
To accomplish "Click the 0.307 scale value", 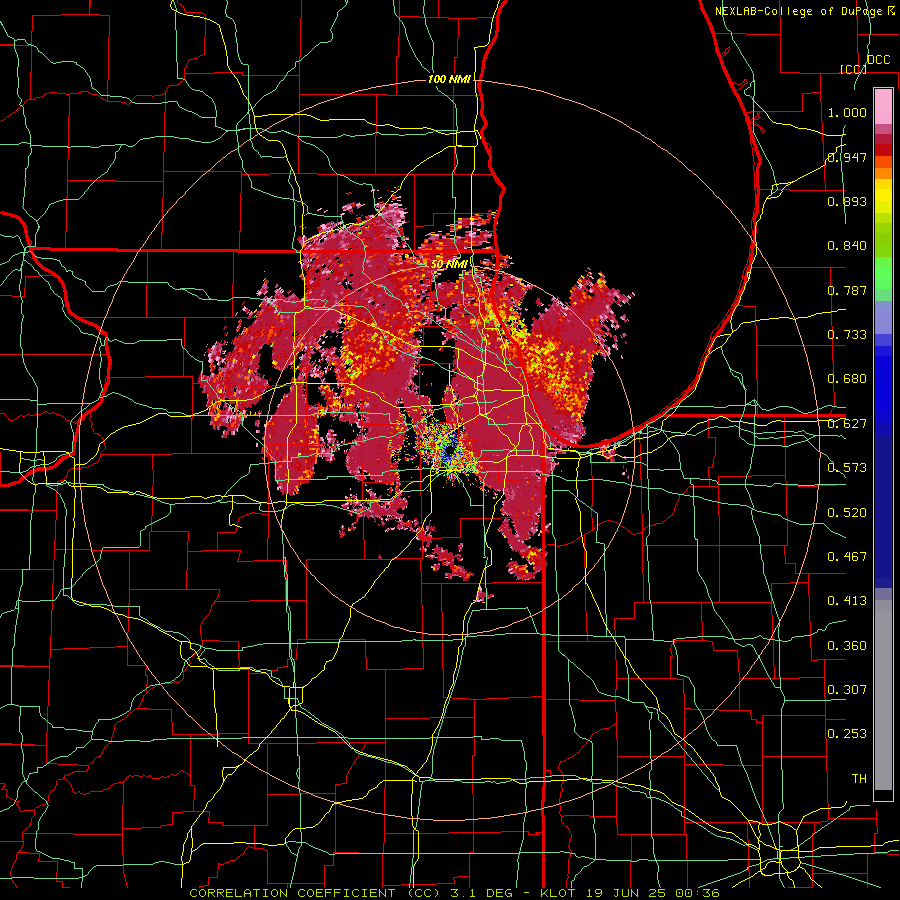I will point(847,690).
